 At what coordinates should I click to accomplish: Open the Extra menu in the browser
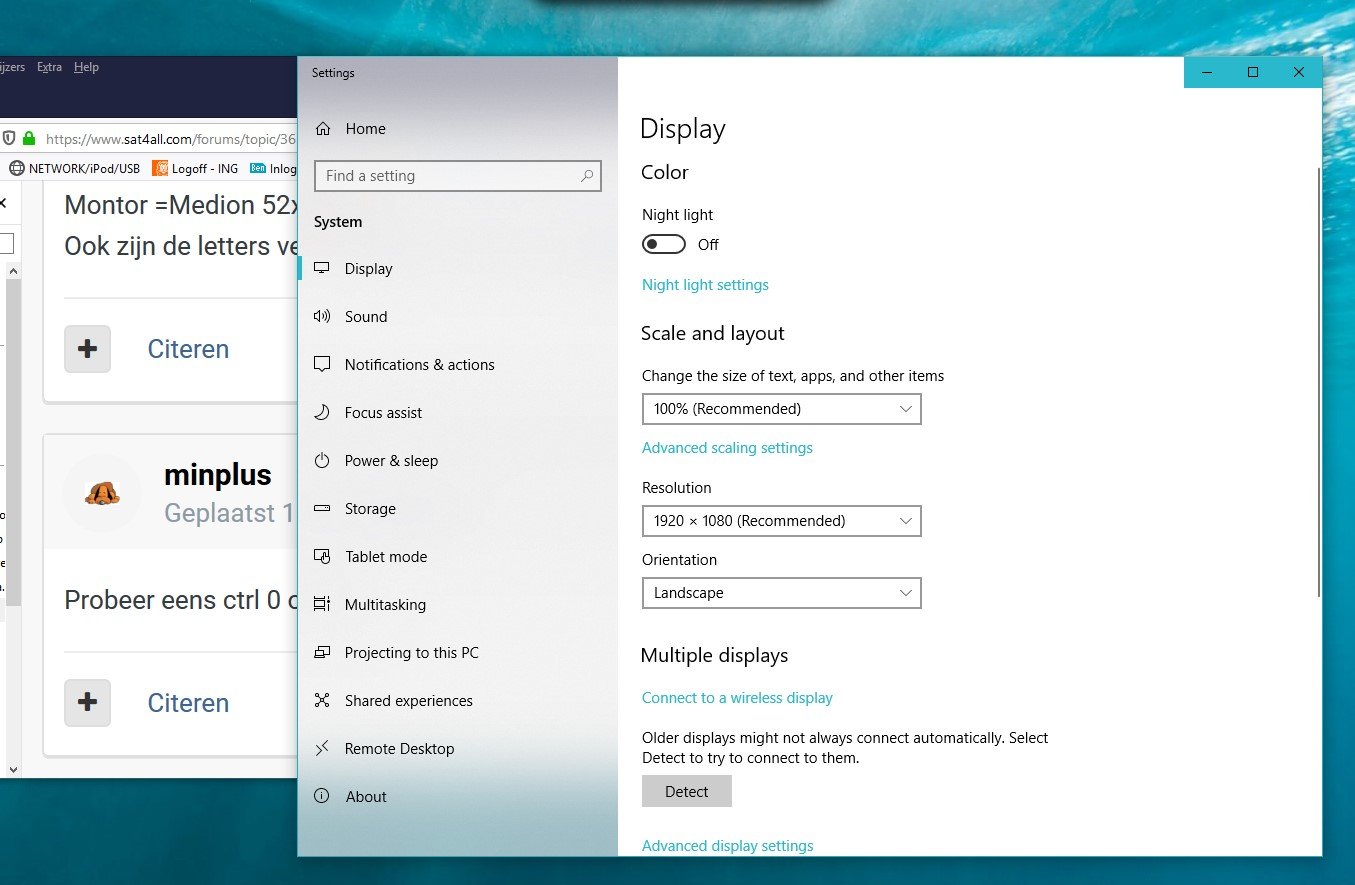tap(49, 67)
